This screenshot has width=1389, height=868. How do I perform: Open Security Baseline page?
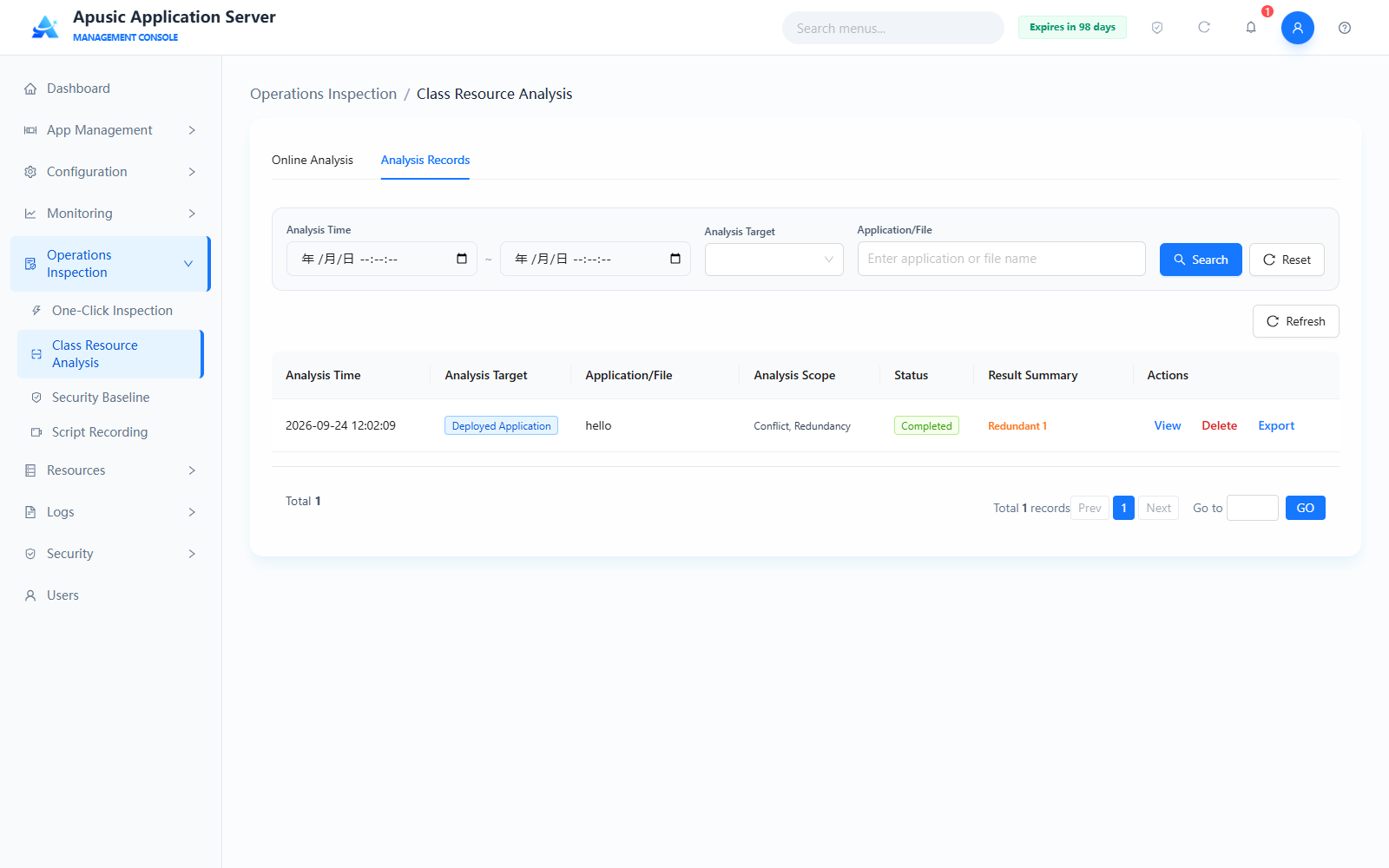pos(111,398)
